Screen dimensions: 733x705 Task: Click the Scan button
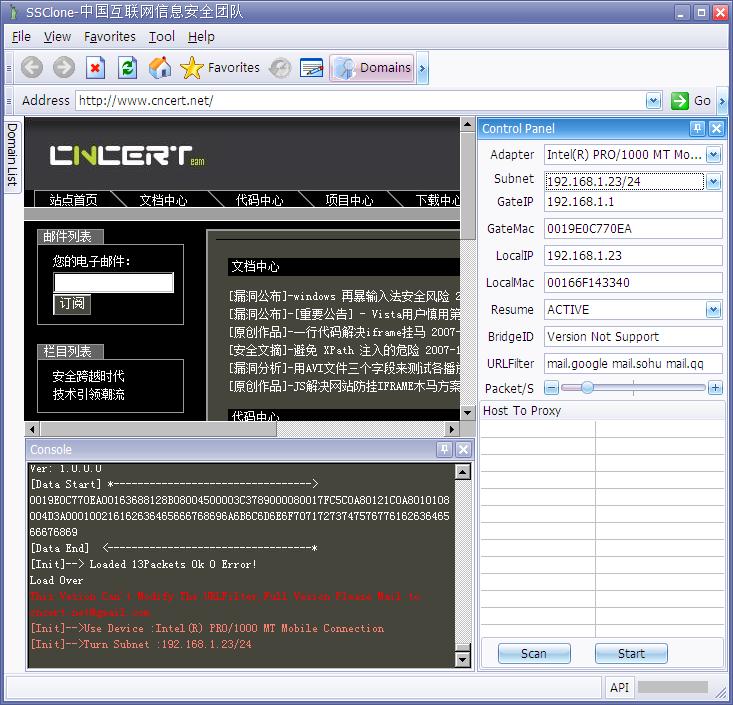click(534, 653)
